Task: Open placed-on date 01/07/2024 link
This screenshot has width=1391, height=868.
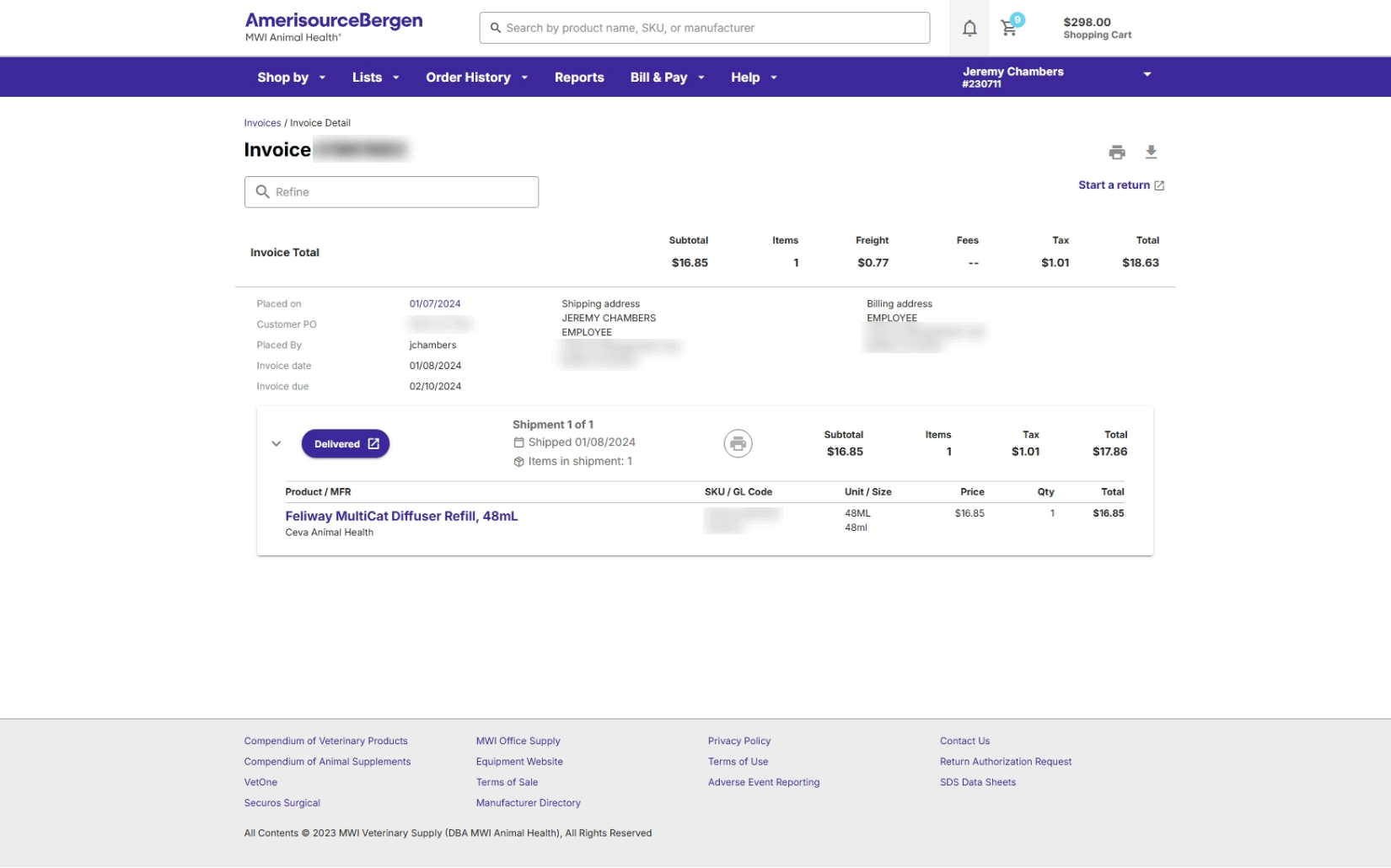Action: click(x=435, y=304)
